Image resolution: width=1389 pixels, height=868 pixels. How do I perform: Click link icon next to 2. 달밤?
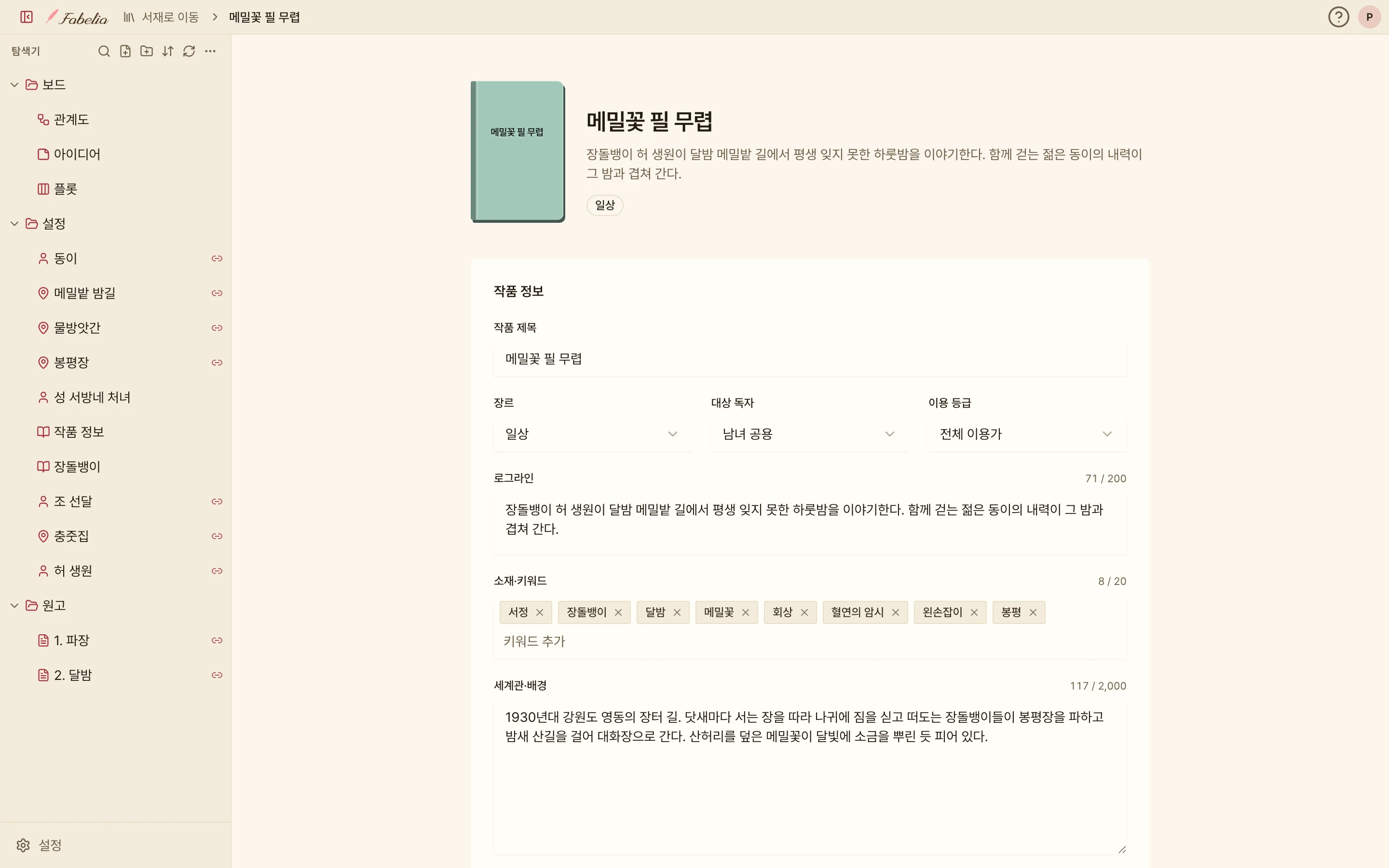[217, 675]
